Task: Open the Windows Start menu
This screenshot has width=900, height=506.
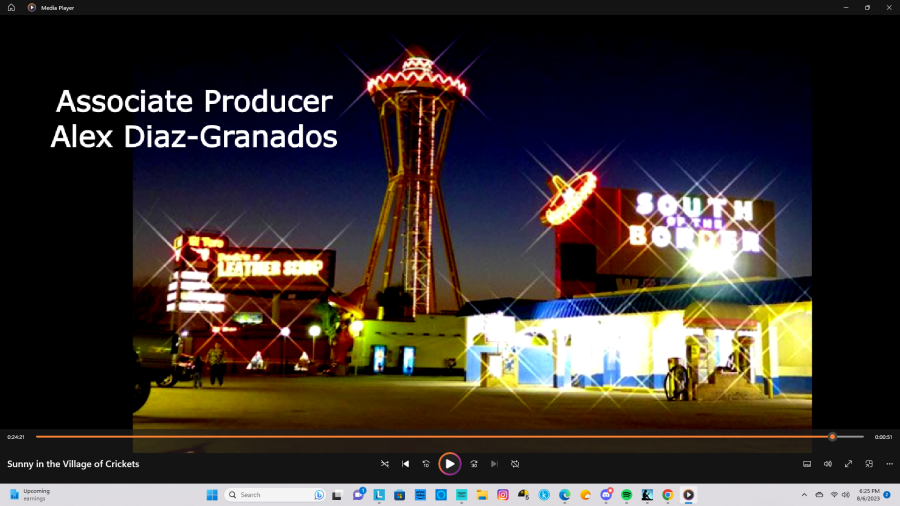Action: 212,495
